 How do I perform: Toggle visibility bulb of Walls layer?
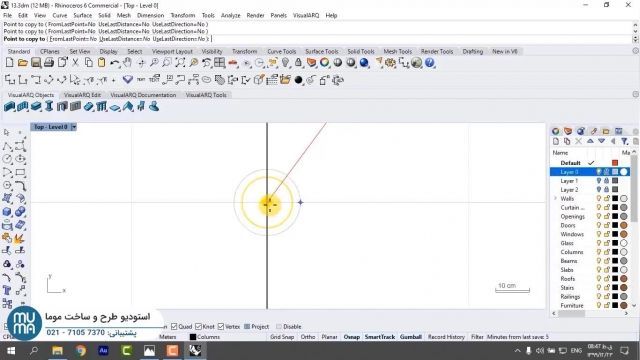pyautogui.click(x=599, y=199)
